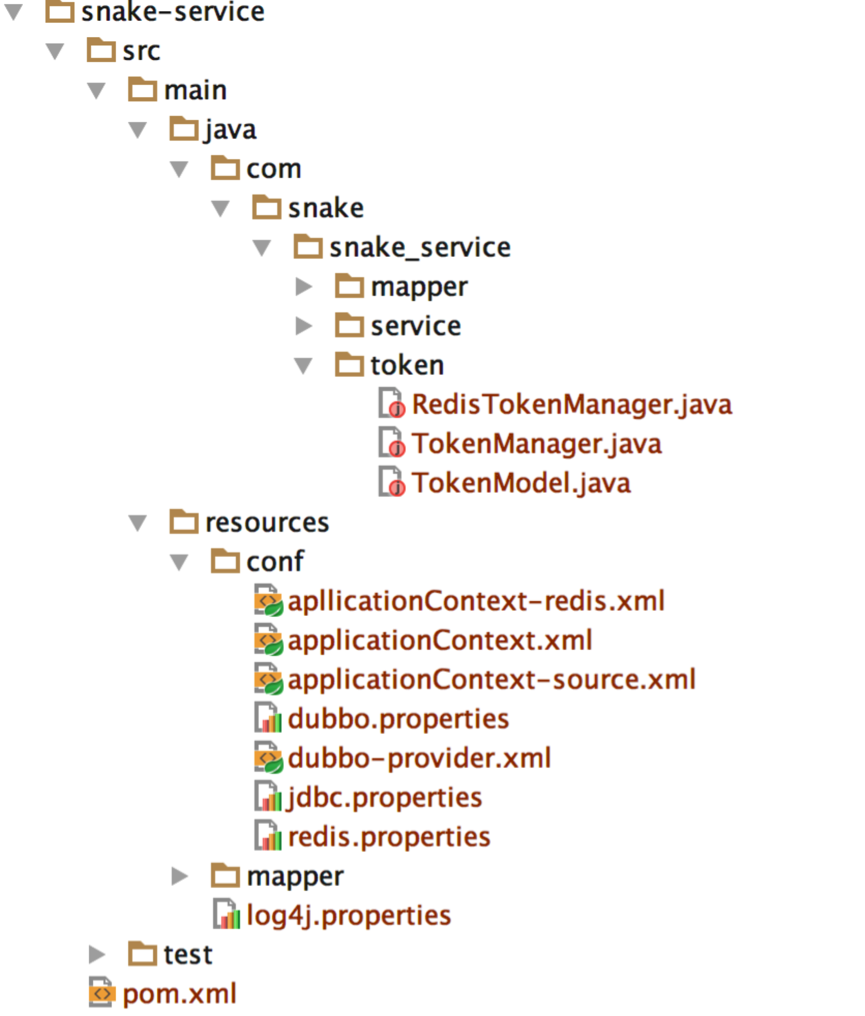Screen dimensions: 865x1016
Task: Select dubbo-provider.xml file name
Action: tap(419, 758)
